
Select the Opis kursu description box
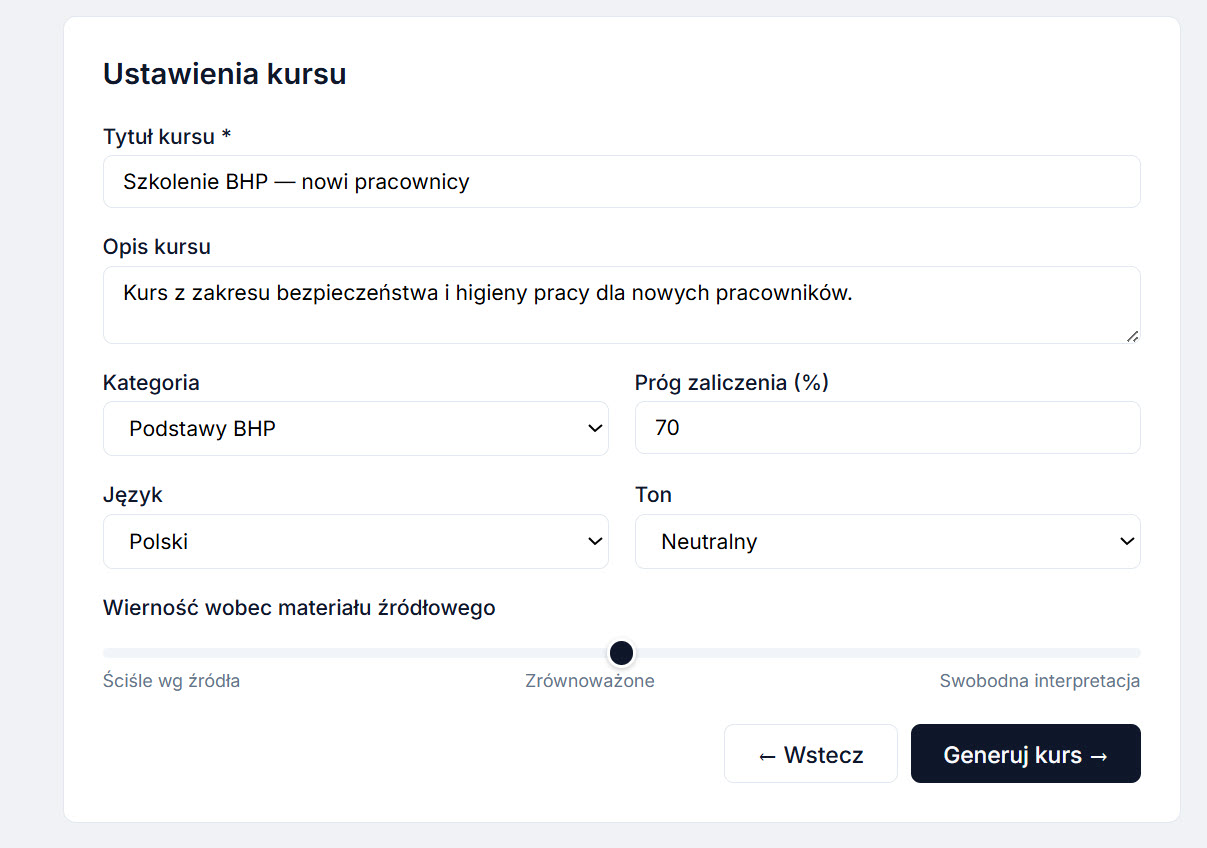621,304
